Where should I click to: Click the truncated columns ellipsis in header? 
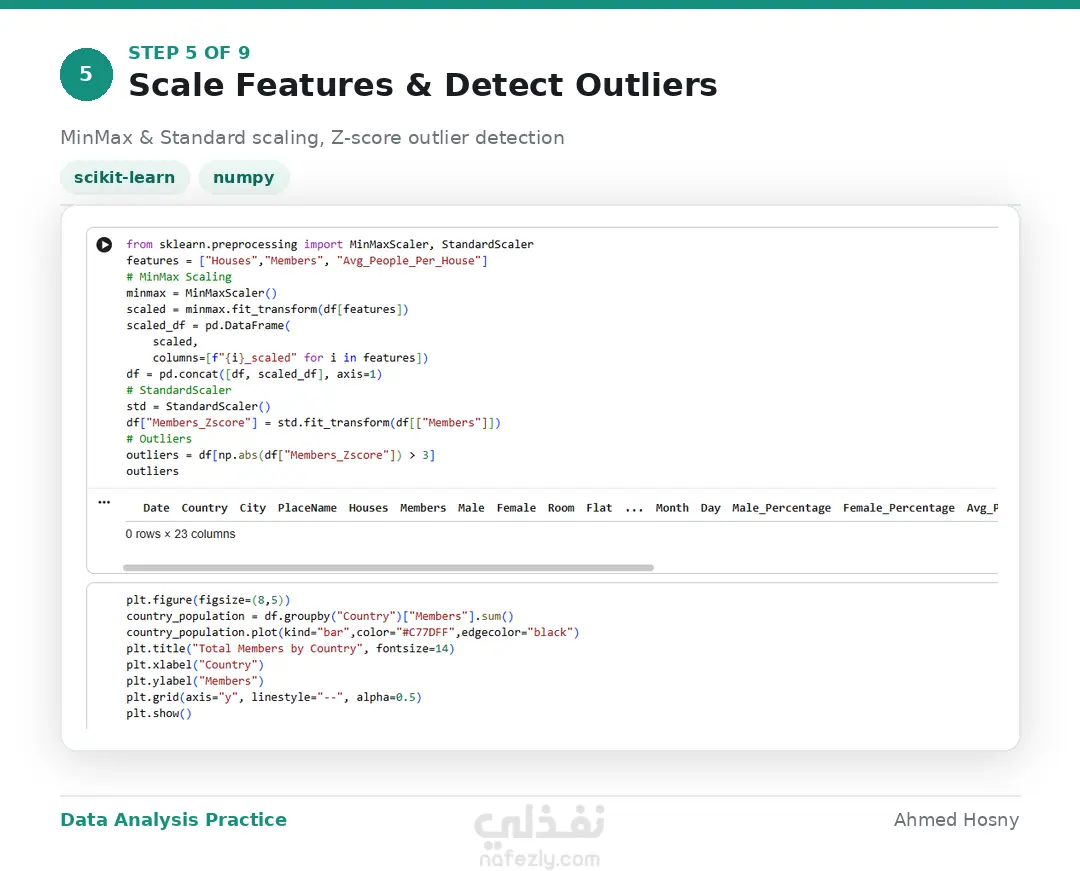(x=634, y=509)
